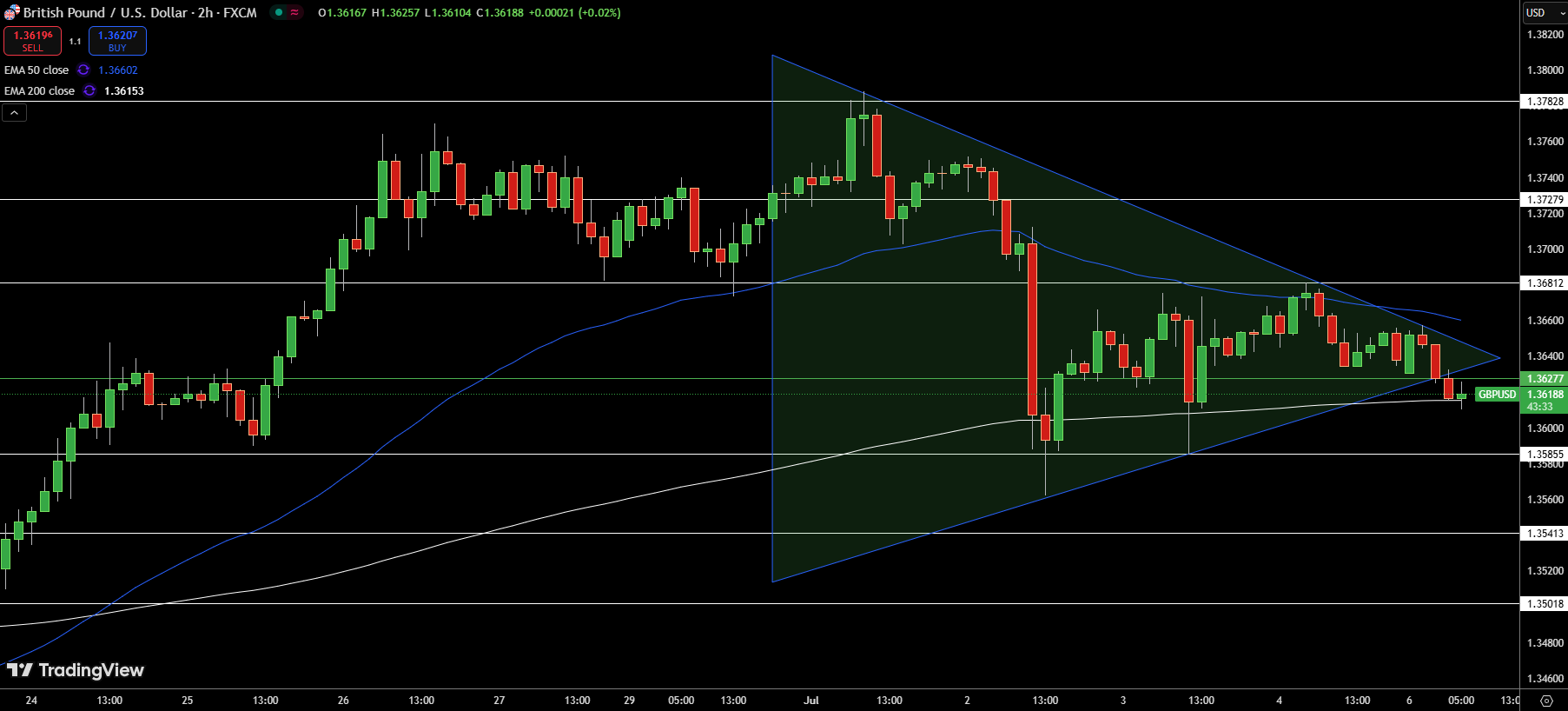Click the 1.36277 green price label
This screenshot has height=711, width=1568.
pos(1545,379)
